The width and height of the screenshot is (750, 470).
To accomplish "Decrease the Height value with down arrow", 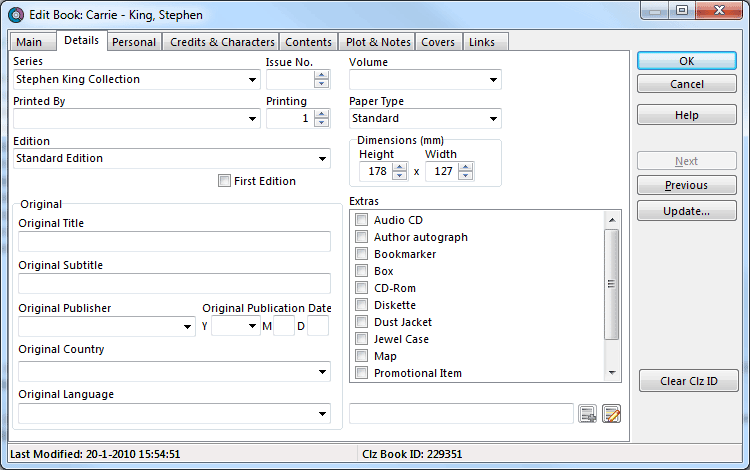I will (x=399, y=176).
